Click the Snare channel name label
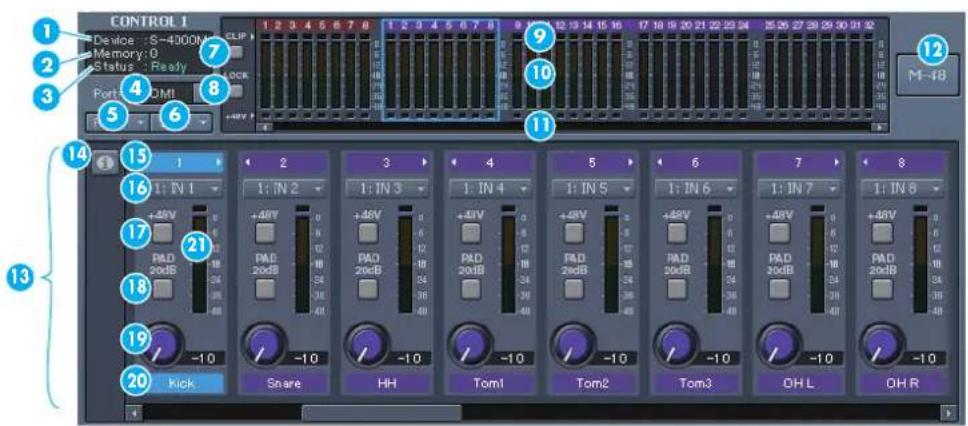968x426 pixels. click(x=284, y=383)
